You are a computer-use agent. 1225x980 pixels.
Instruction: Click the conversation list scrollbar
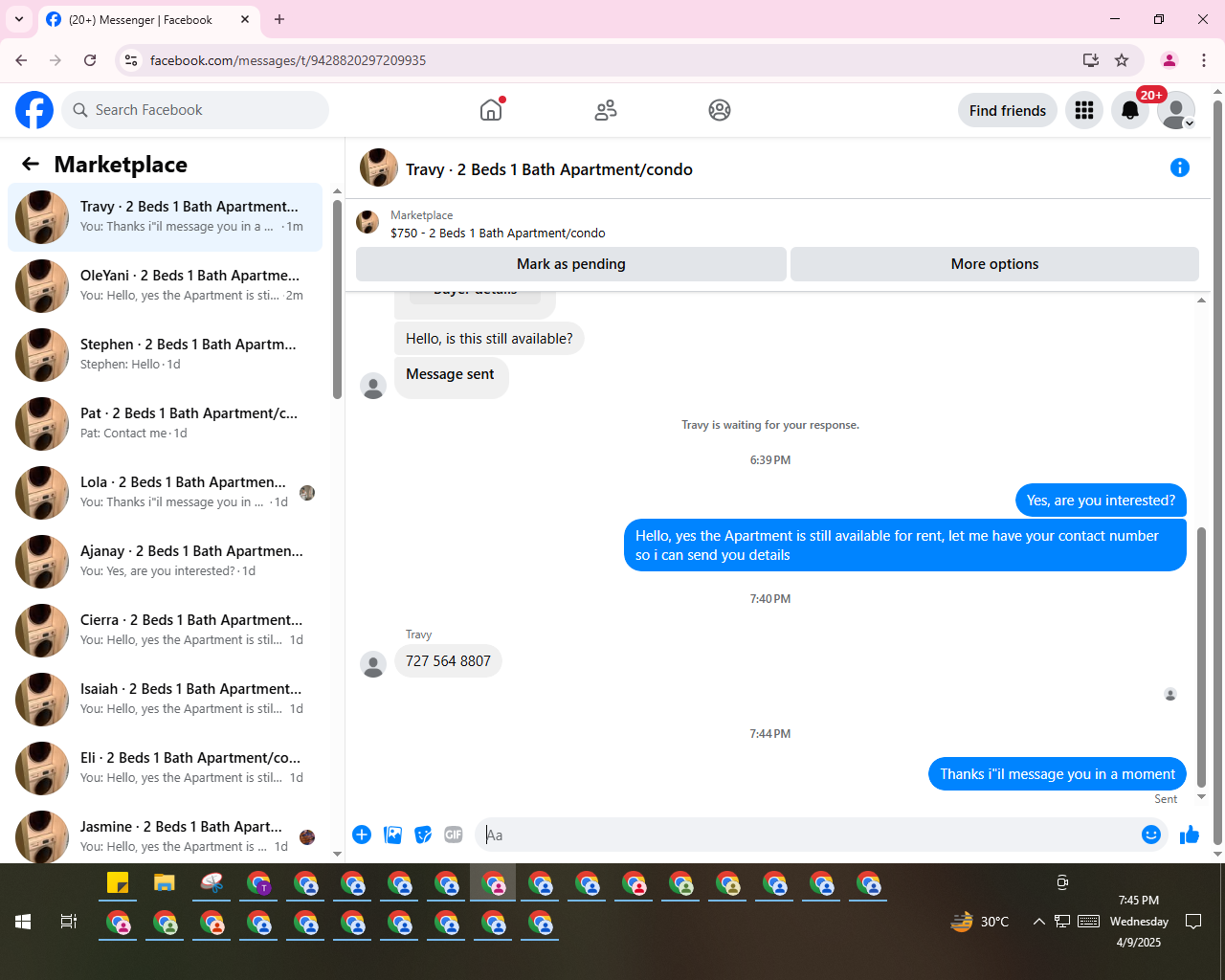coord(337,300)
